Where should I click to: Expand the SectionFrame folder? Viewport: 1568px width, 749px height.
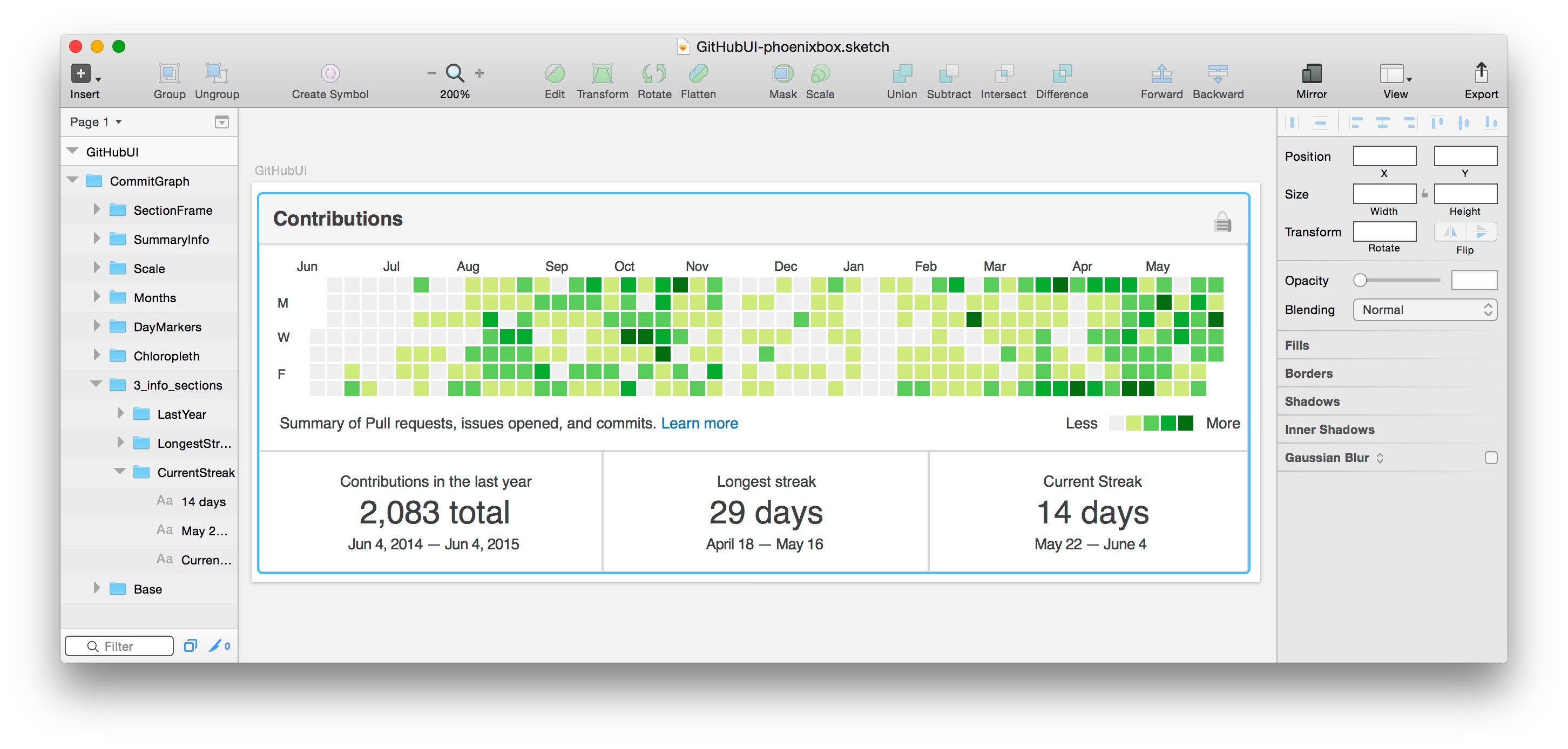tap(96, 210)
